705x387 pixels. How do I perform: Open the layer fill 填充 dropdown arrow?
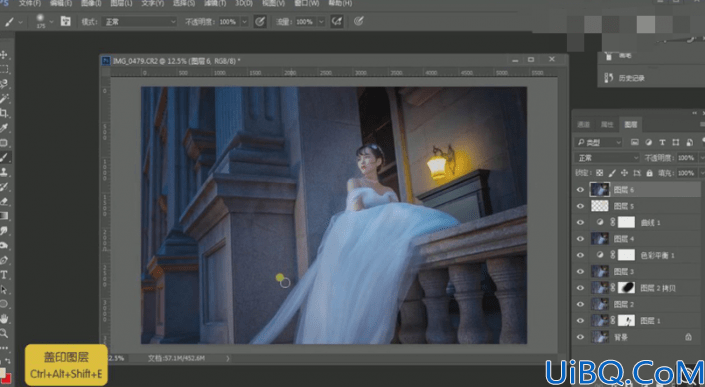tap(701, 173)
